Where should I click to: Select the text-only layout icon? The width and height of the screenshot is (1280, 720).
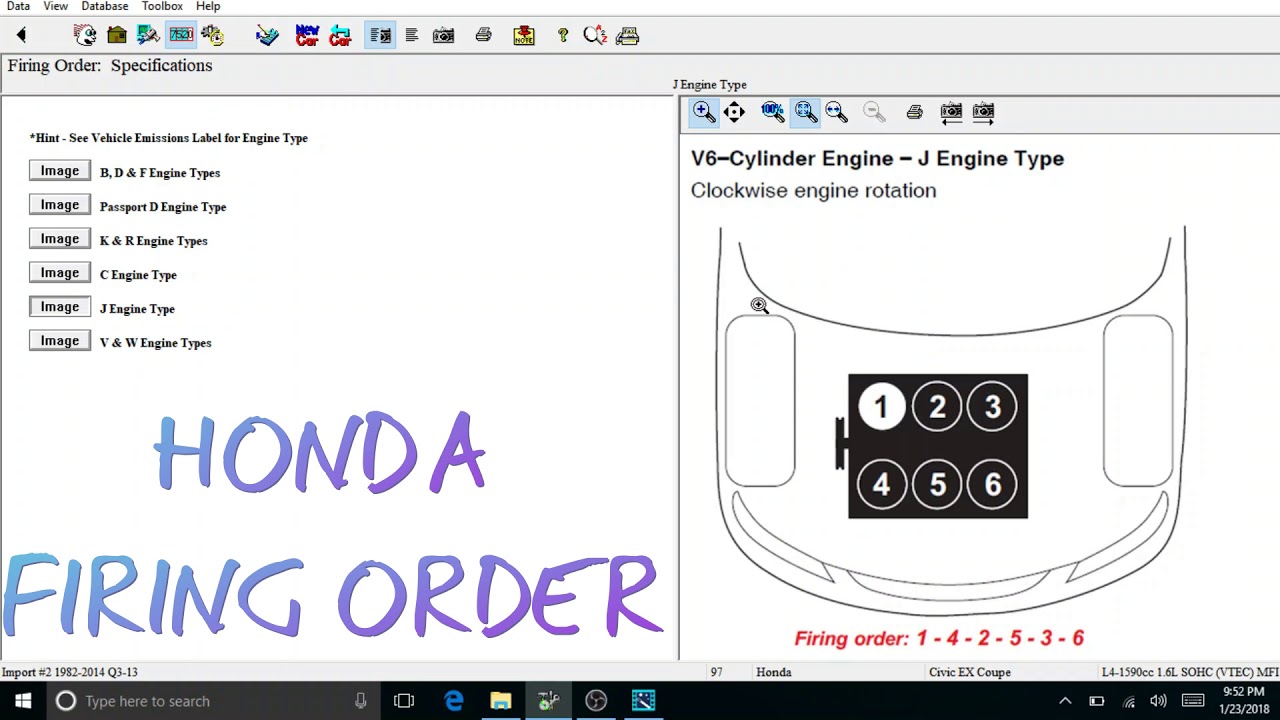click(x=411, y=36)
